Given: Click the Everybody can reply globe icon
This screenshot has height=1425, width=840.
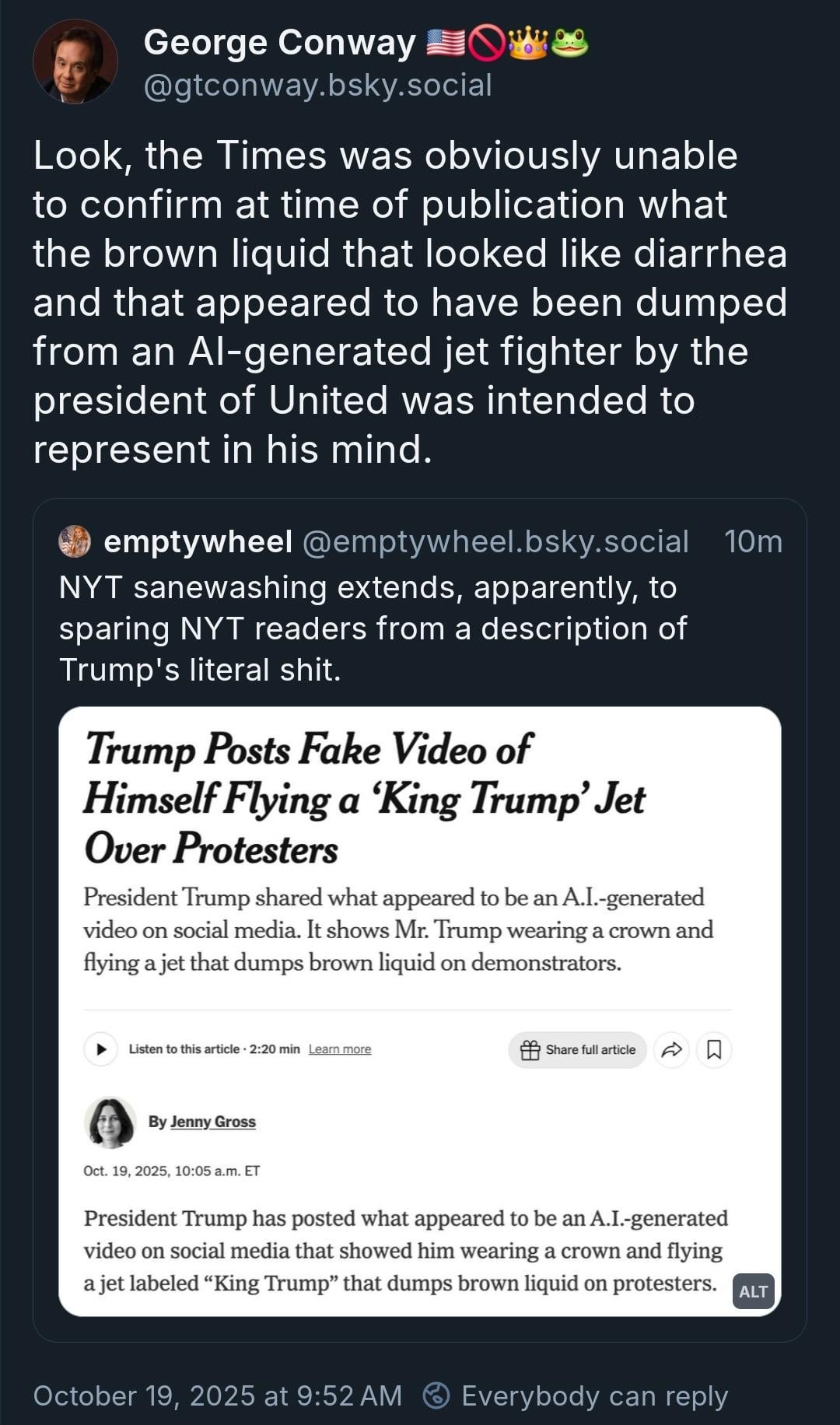Looking at the screenshot, I should click(436, 1395).
